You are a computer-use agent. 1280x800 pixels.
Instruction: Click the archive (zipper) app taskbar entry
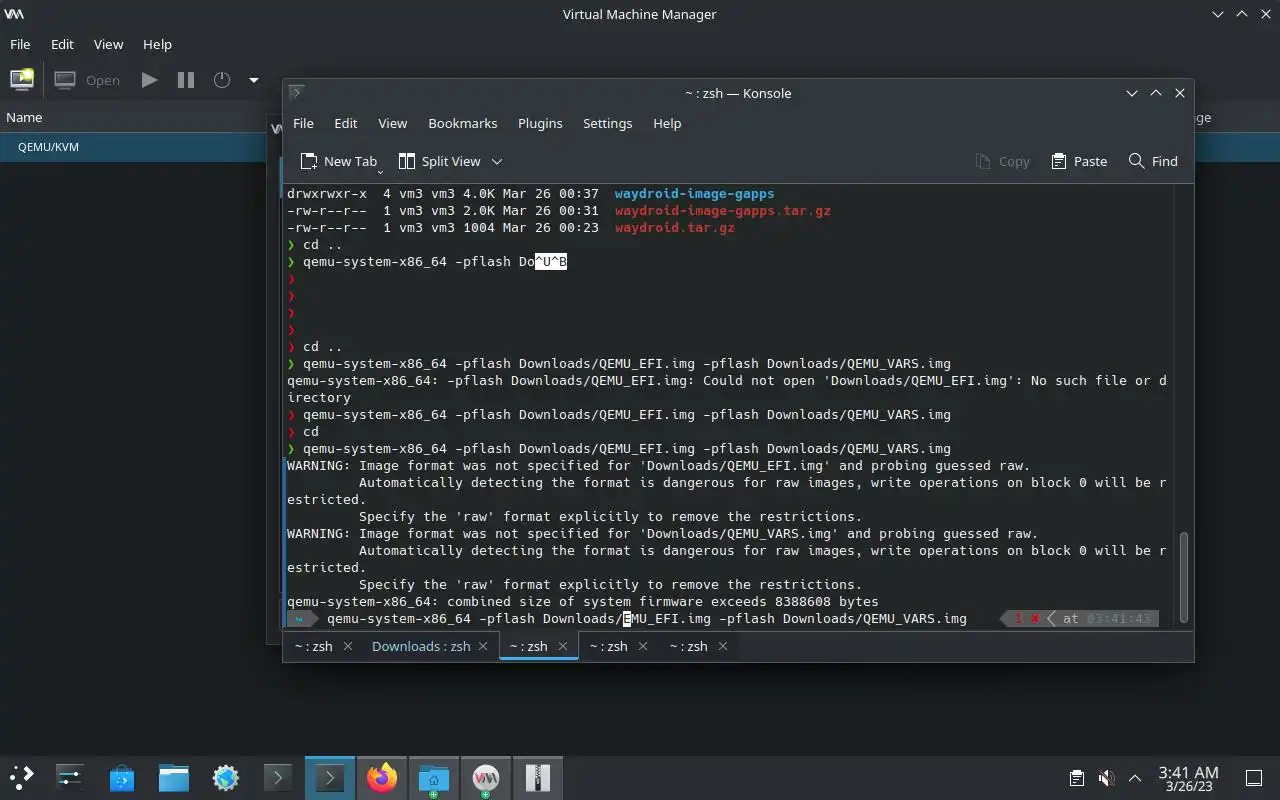tap(538, 777)
